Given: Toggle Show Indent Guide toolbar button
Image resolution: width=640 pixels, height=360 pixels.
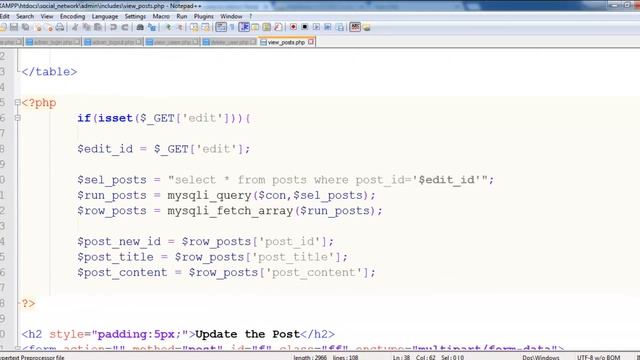Looking at the screenshot, I should pyautogui.click(x=244, y=27).
